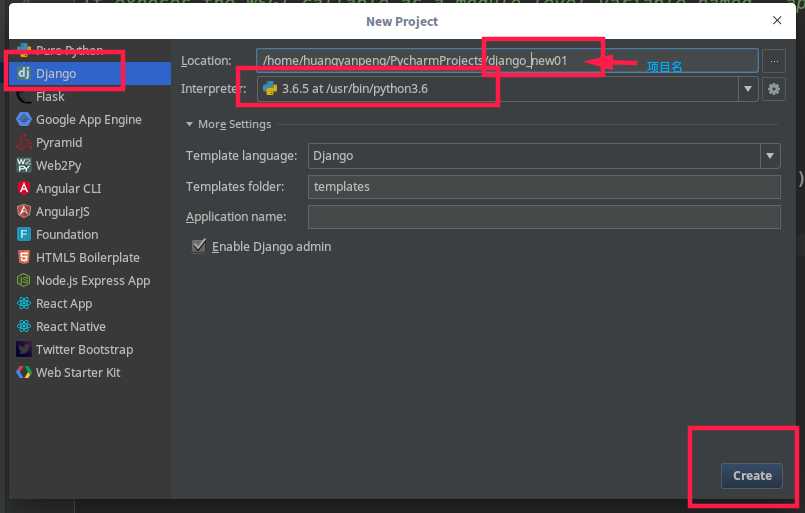Click the Django dj icon
This screenshot has height=513, width=805.
click(24, 73)
